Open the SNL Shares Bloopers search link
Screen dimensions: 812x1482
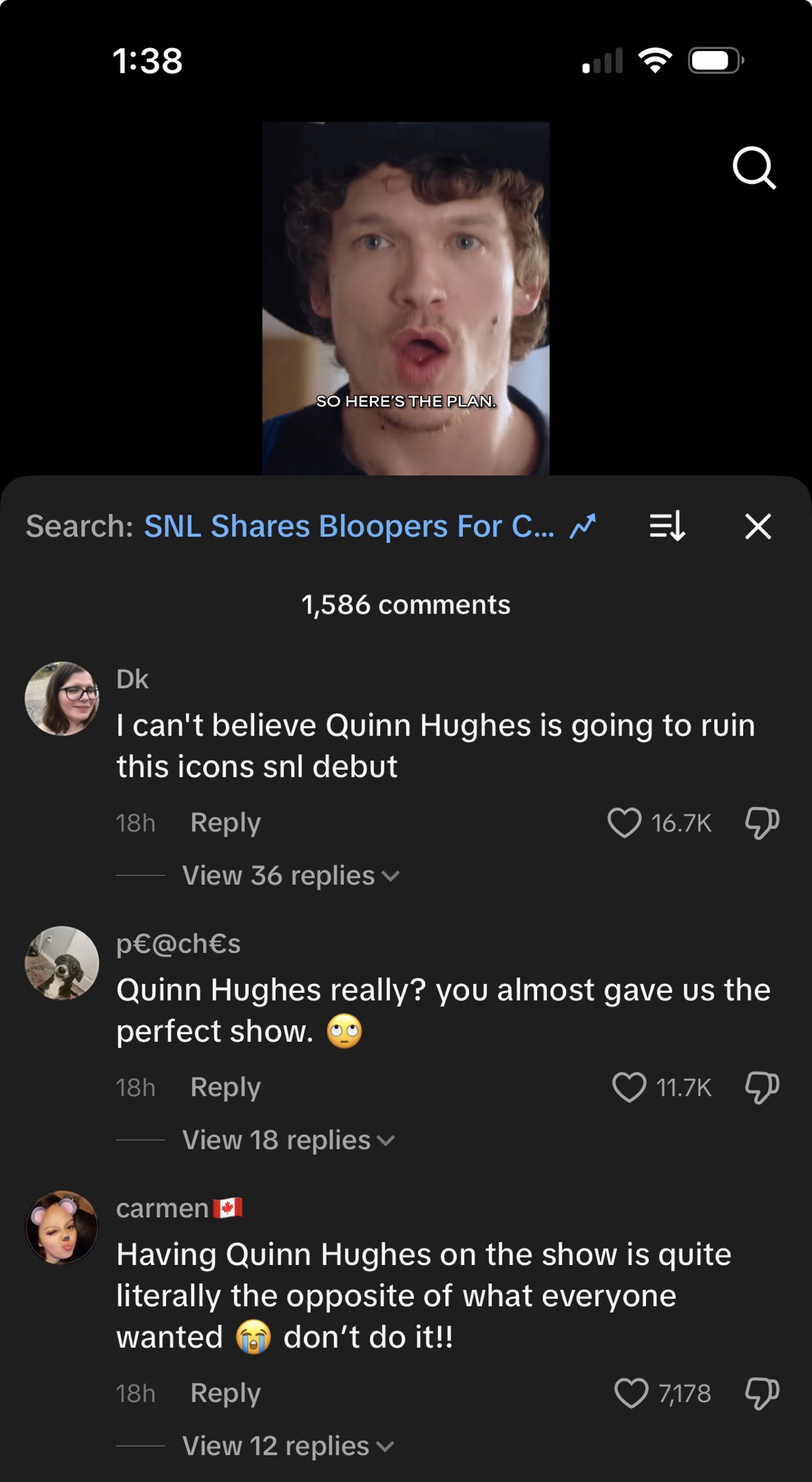point(349,526)
